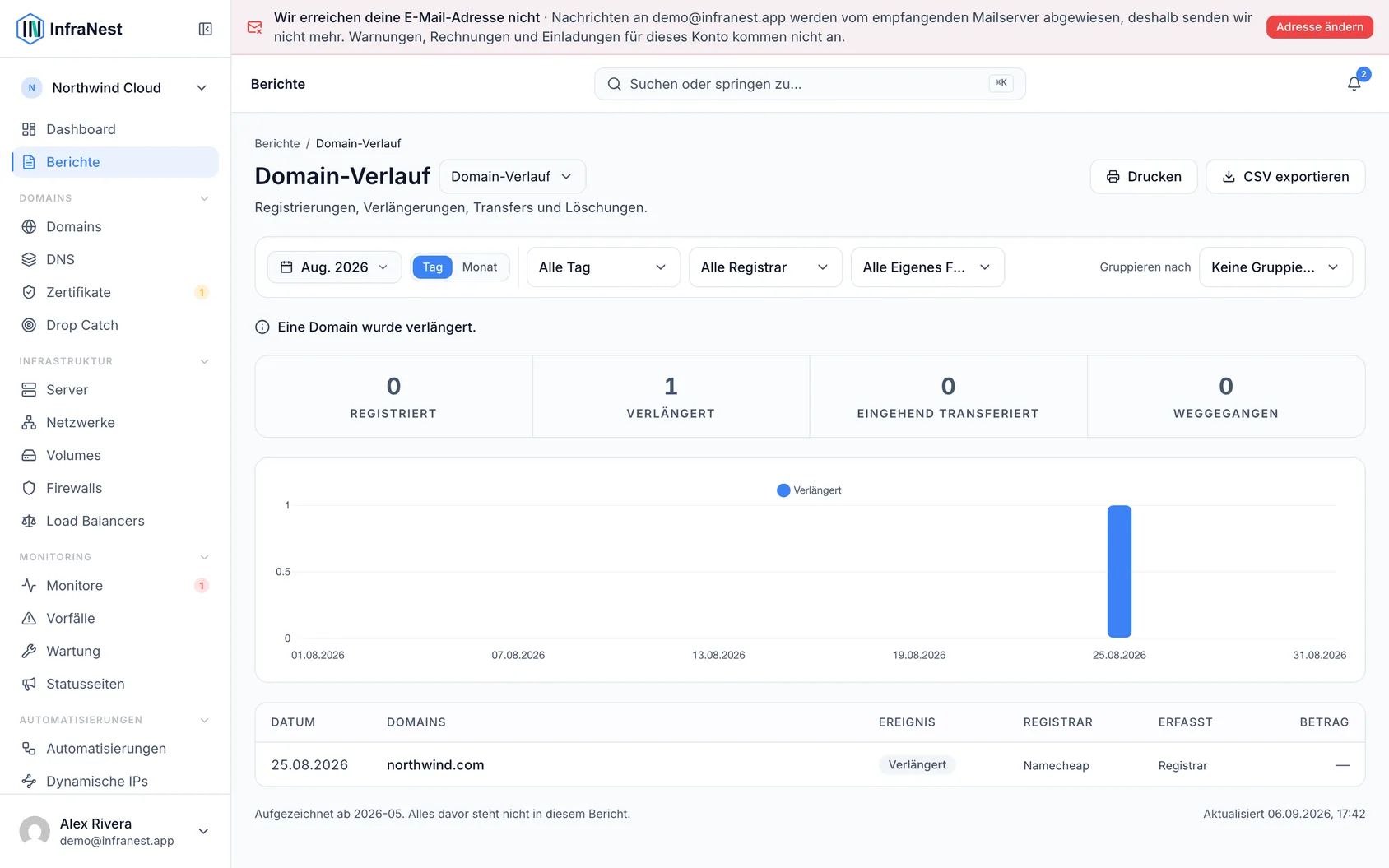Open the notifications bell

pyautogui.click(x=1354, y=84)
